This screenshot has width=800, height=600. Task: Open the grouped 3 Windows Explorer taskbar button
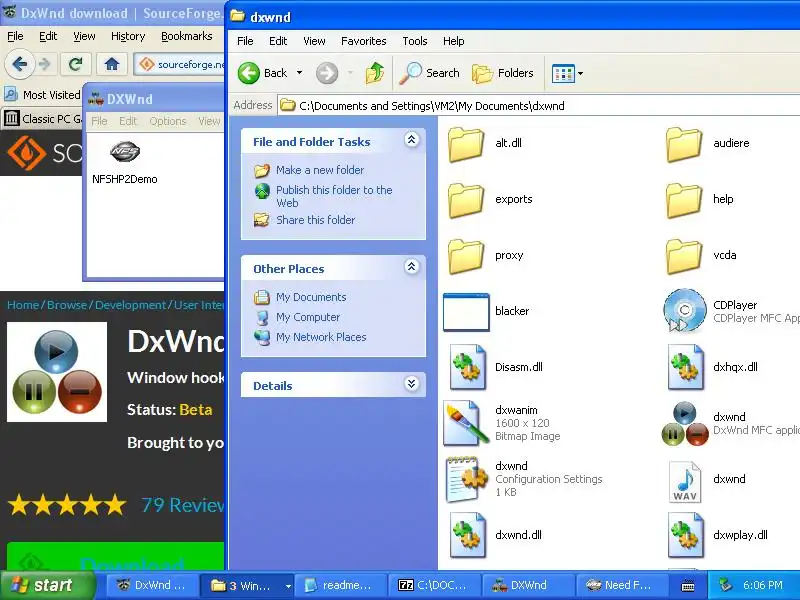(246, 585)
